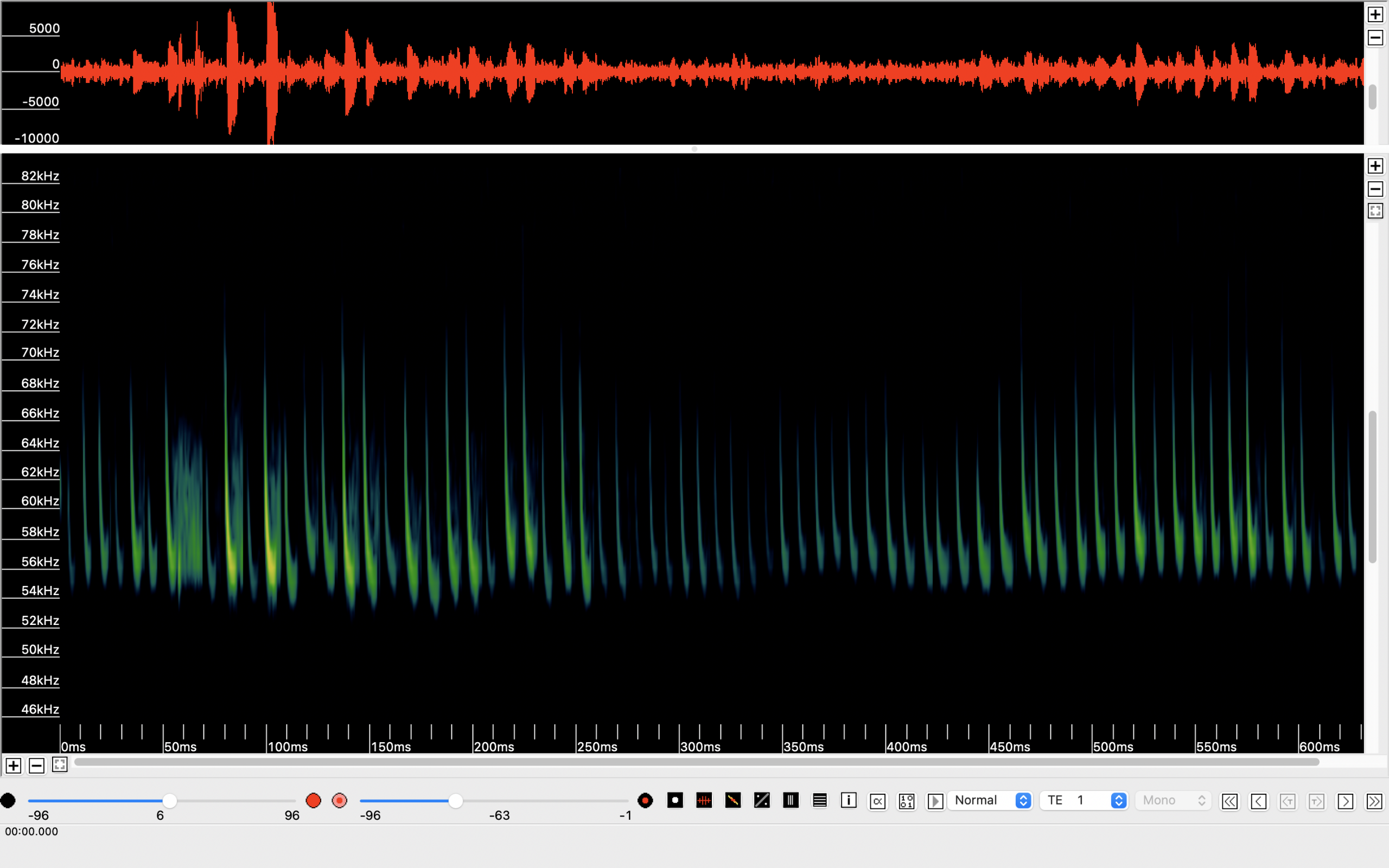Viewport: 1389px width, 868px height.
Task: Toggle the spectrogram view icon
Action: tap(733, 800)
